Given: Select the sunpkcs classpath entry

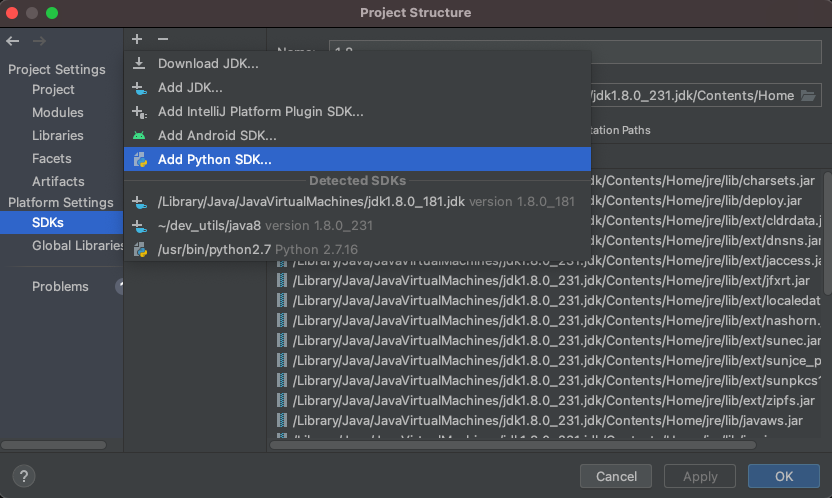Looking at the screenshot, I should click(x=549, y=380).
